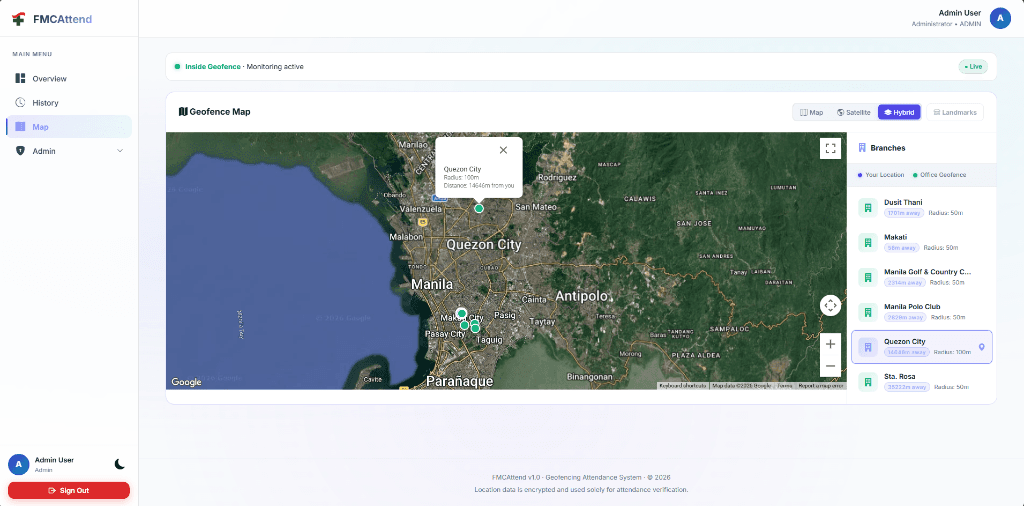Sign out of the application
Viewport: 1024px width, 506px height.
click(x=69, y=490)
